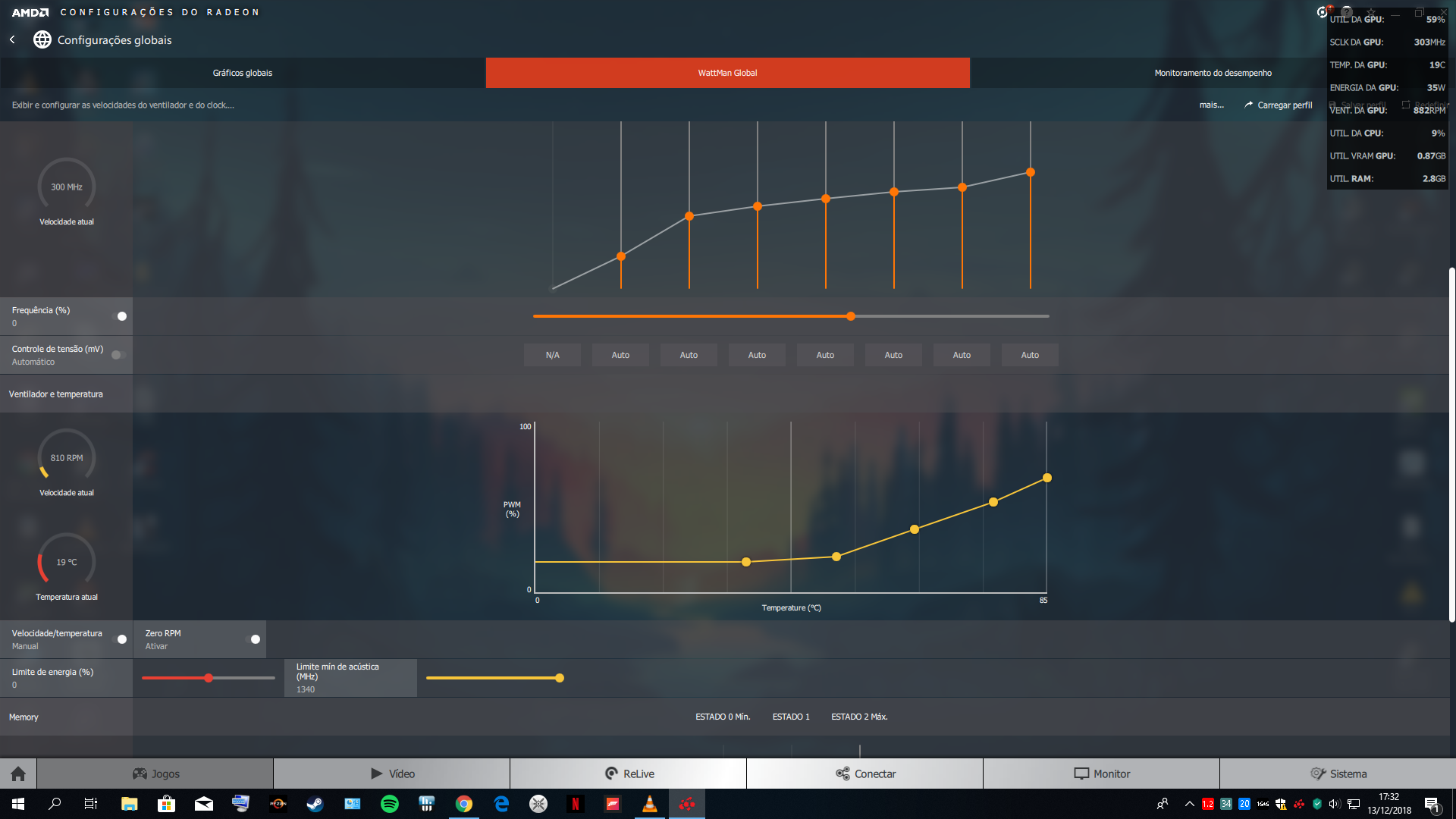
Task: Click the Radeon Settings red taskbar icon
Action: (687, 804)
